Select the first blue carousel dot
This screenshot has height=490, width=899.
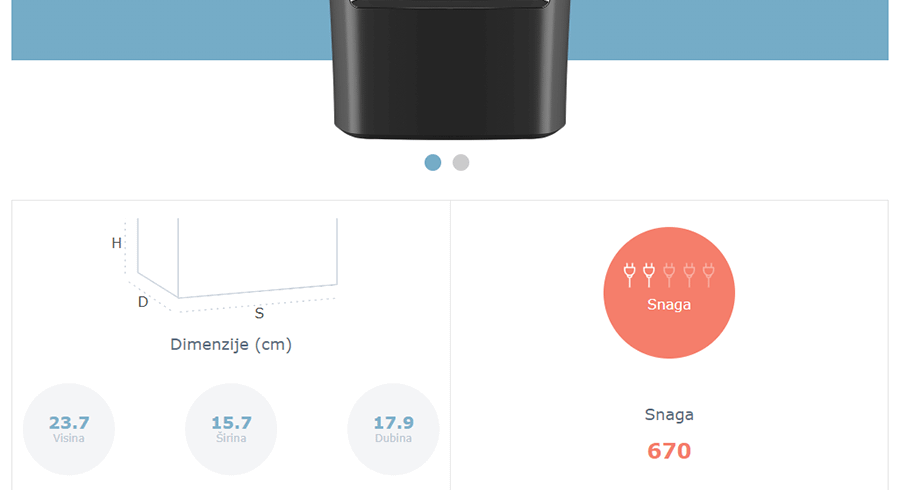(432, 162)
